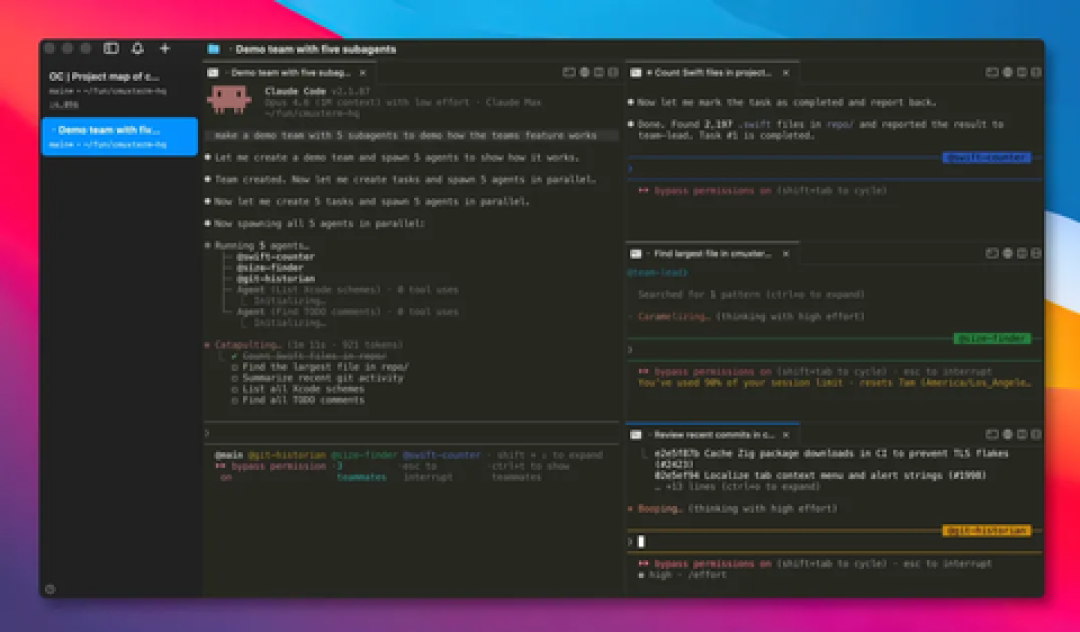The image size is (1080, 632).
Task: Click @main in Demo team status line
Action: point(229,455)
